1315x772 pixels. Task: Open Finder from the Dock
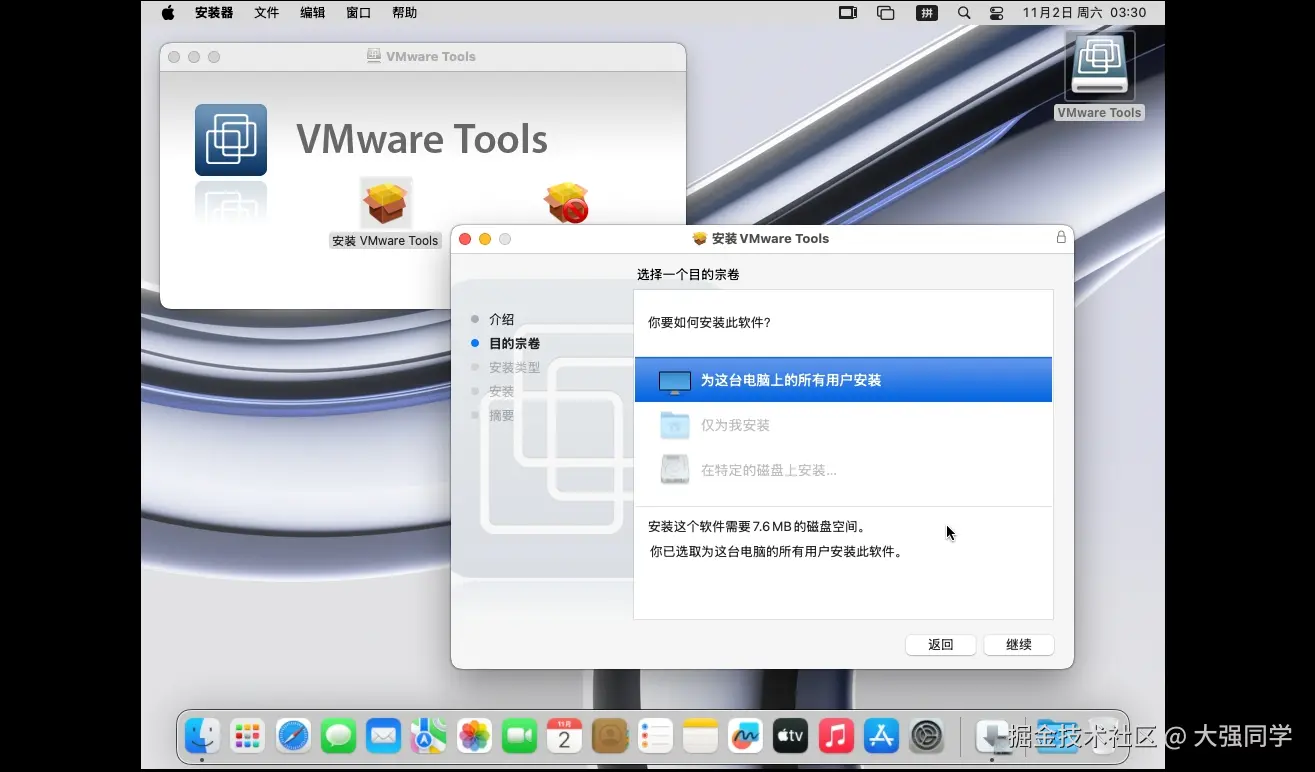pos(203,737)
